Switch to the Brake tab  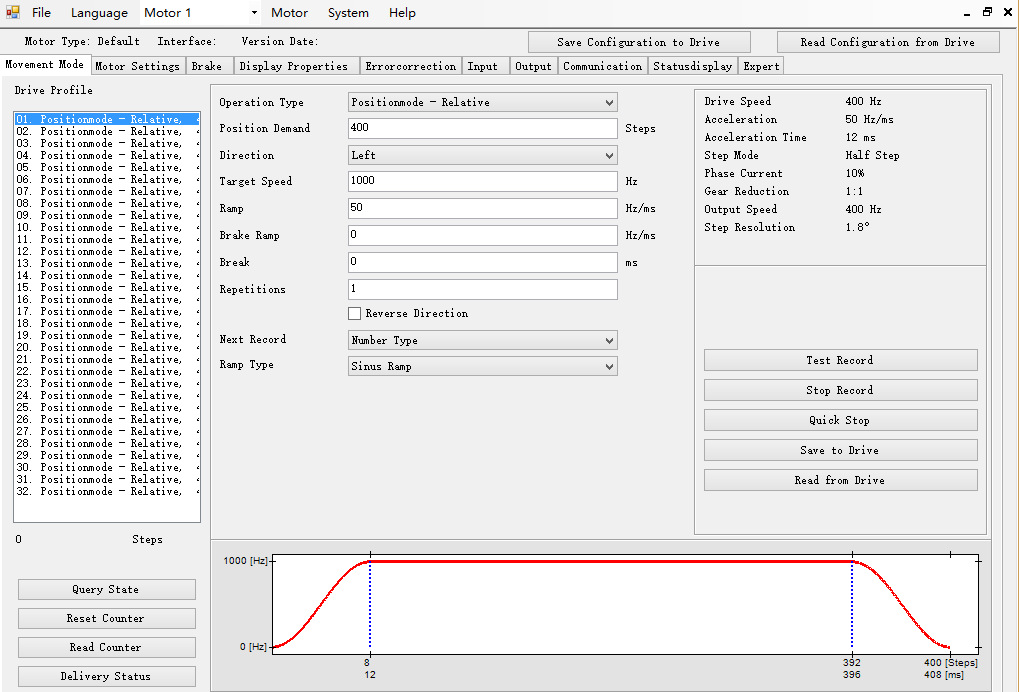[x=207, y=66]
